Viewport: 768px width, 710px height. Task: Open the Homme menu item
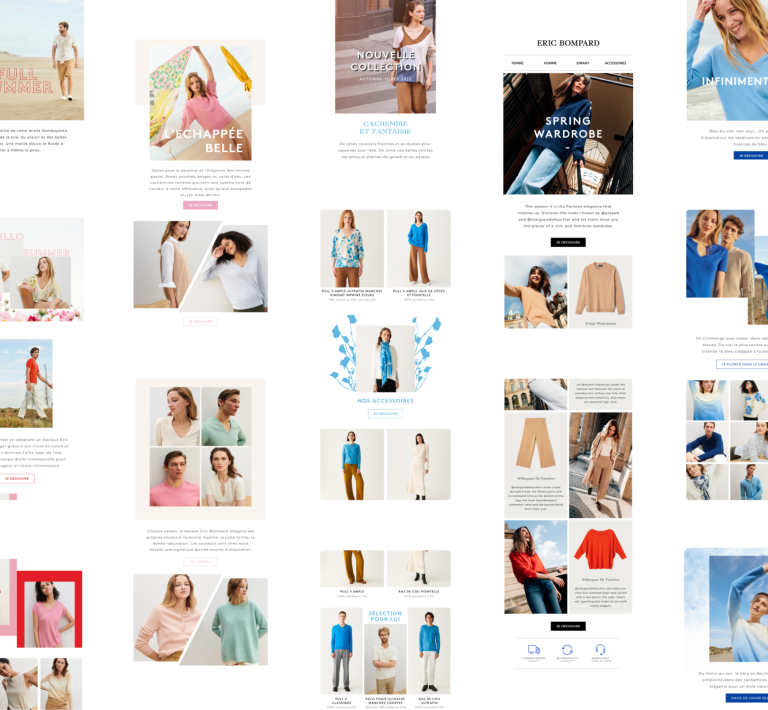549,63
